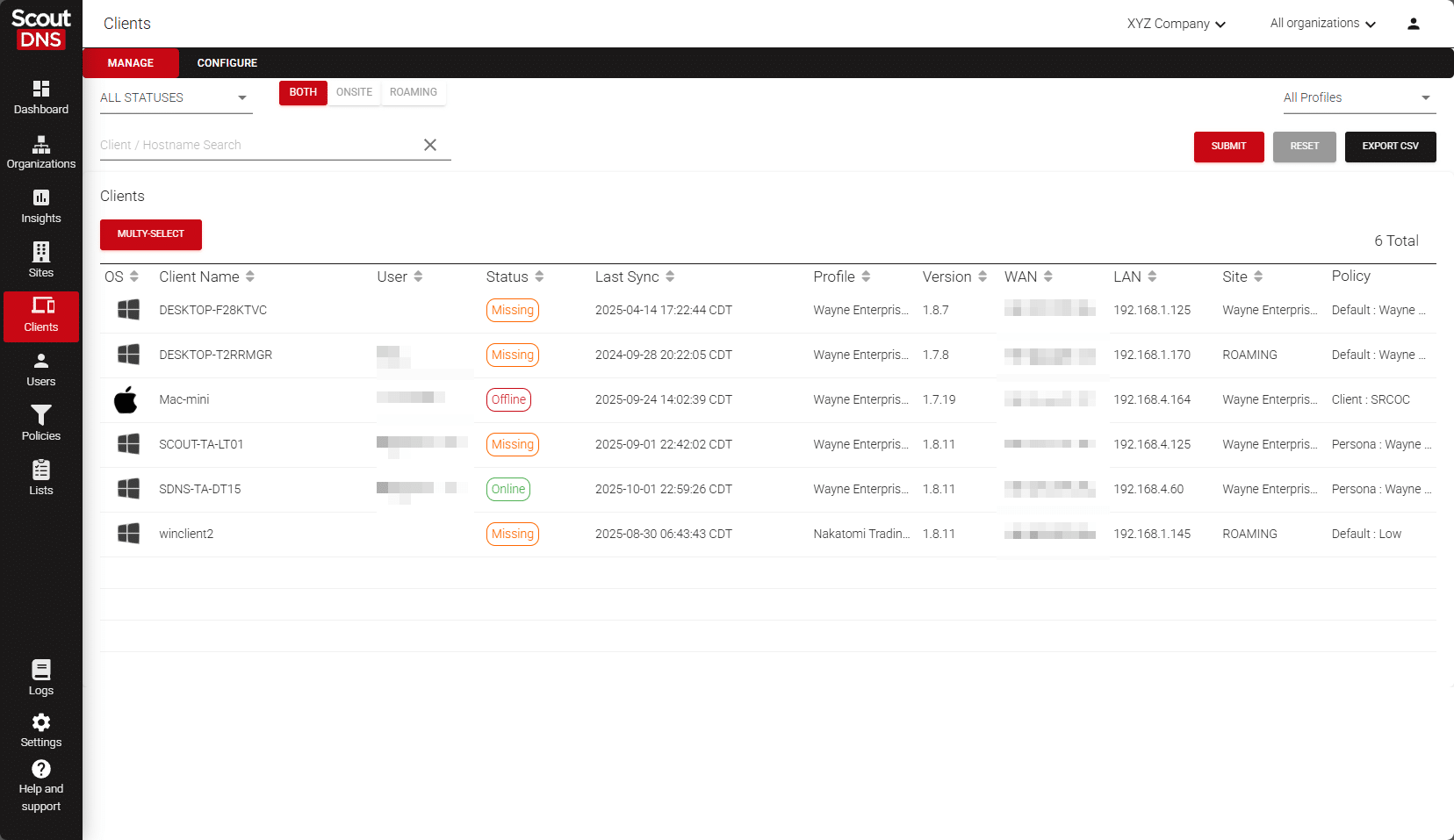Switch to the CONFIGURE tab
Viewport: 1454px width, 840px height.
click(227, 62)
